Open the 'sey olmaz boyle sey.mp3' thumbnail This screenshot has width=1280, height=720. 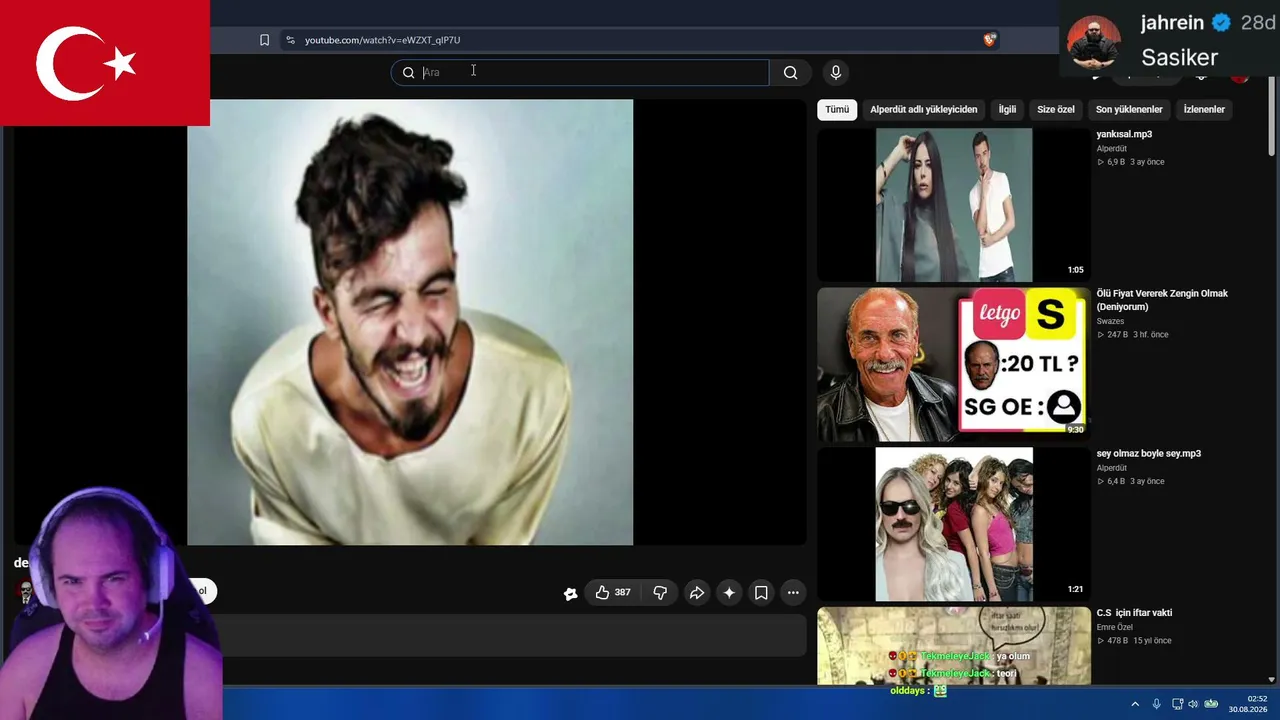[954, 524]
